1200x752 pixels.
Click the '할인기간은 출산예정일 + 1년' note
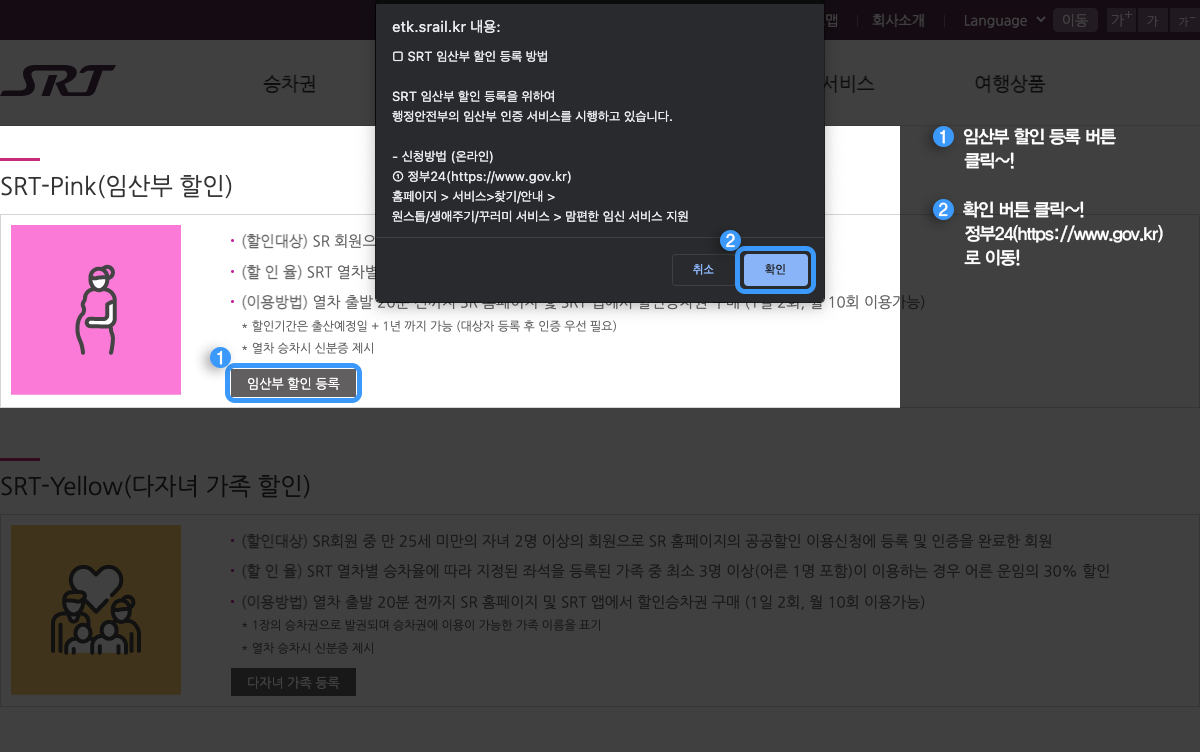point(429,326)
